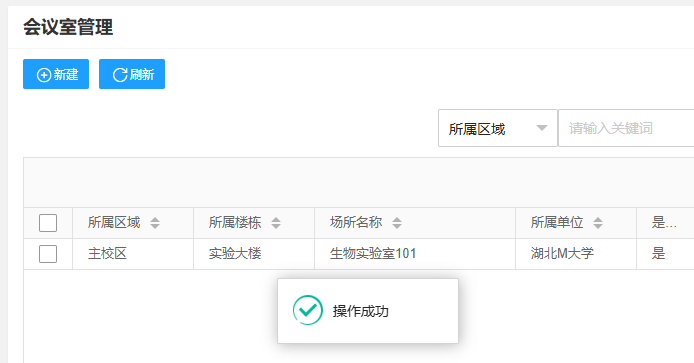Click the 所属区域 column header label
694x363 pixels.
pyautogui.click(x=114, y=222)
